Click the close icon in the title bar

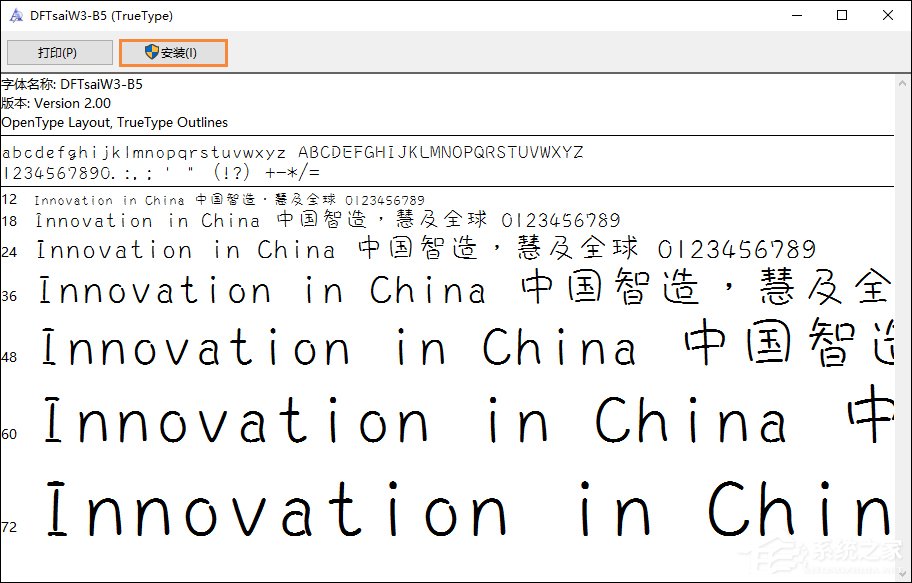(888, 15)
